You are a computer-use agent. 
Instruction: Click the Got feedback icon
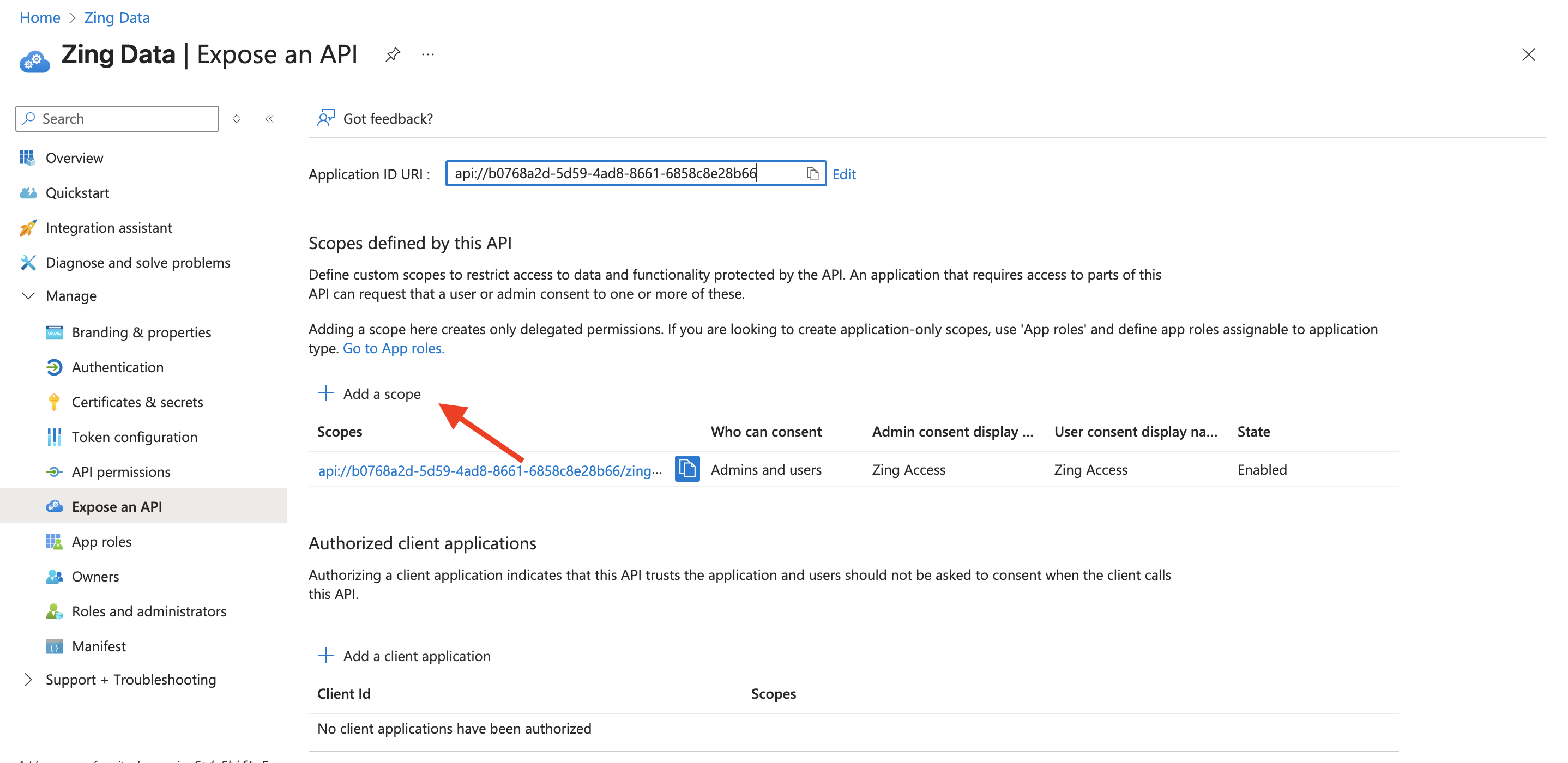coord(325,118)
